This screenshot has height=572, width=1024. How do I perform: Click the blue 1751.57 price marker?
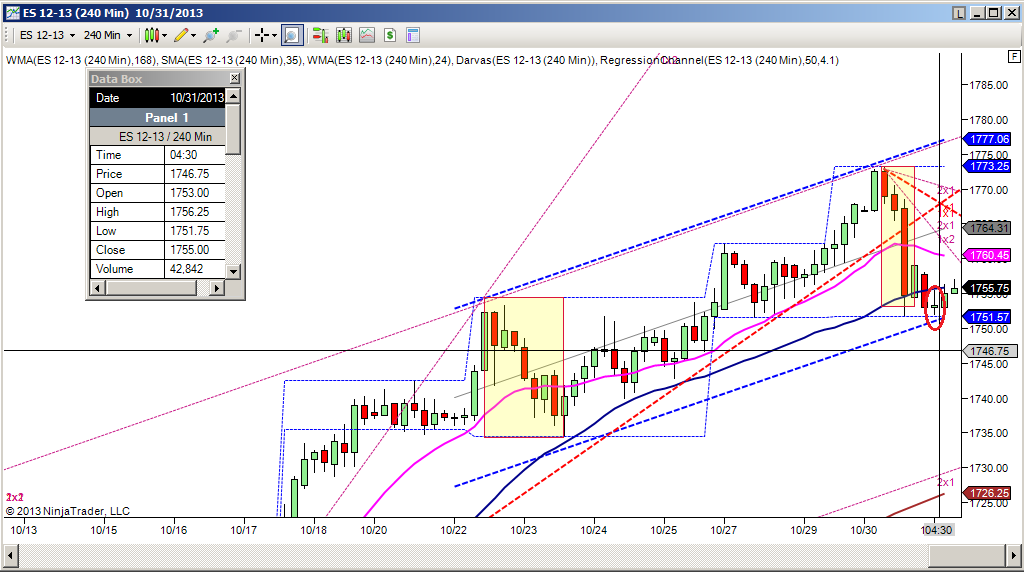tap(987, 317)
